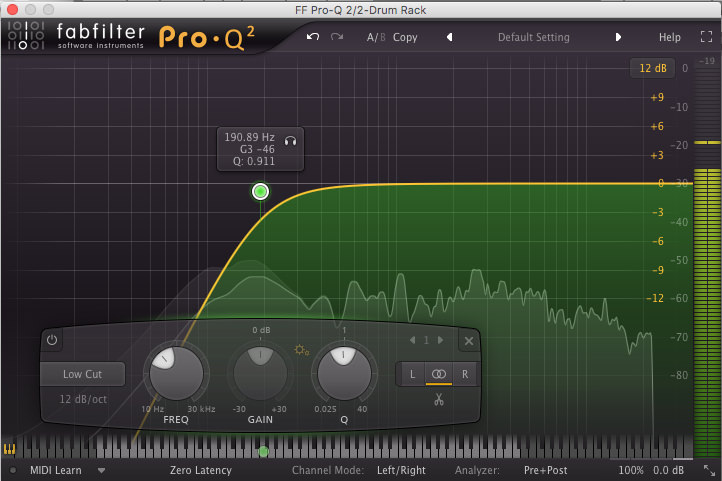
Task: Select the next band arrow
Action: tap(441, 340)
